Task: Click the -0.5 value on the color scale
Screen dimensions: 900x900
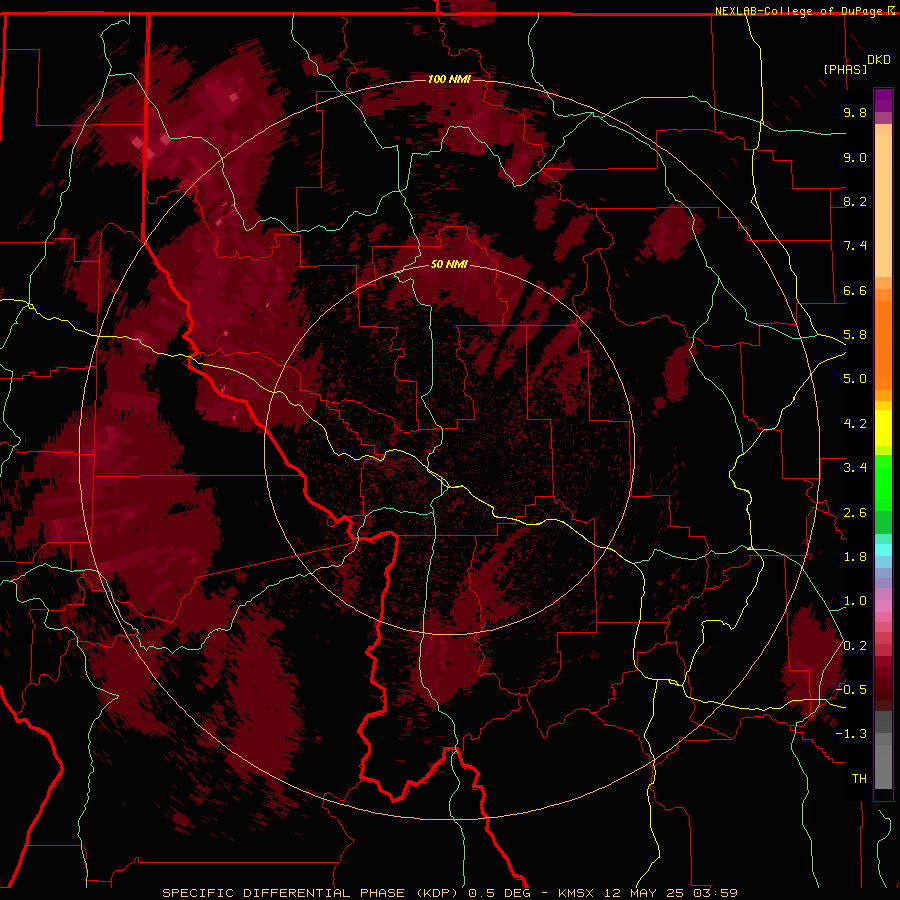Action: pyautogui.click(x=851, y=690)
